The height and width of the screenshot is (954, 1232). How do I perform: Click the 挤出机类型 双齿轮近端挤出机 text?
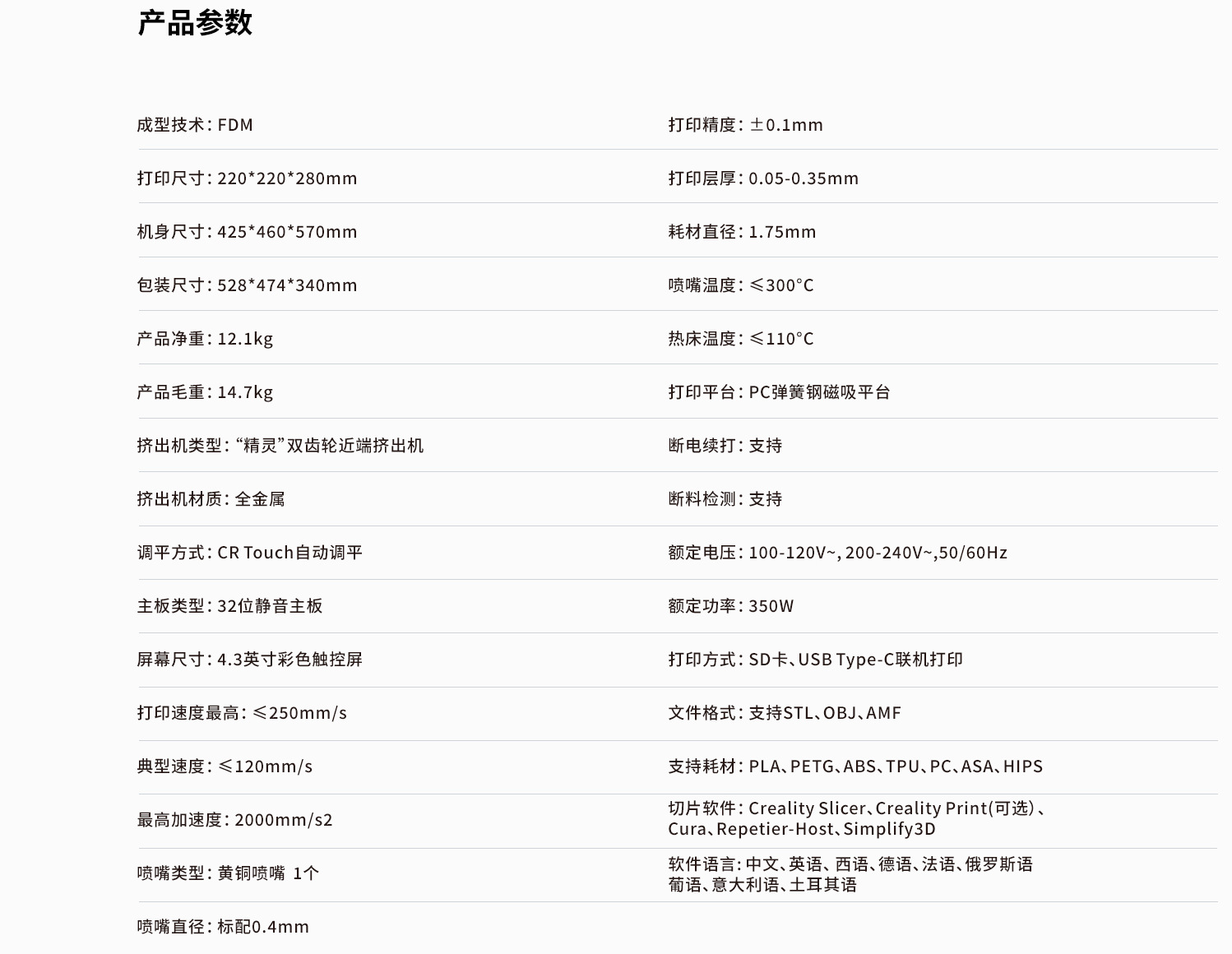(x=280, y=446)
